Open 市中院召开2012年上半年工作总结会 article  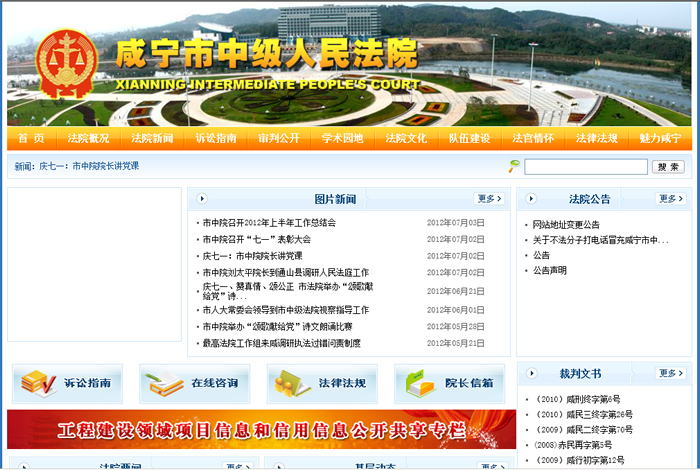(x=269, y=223)
